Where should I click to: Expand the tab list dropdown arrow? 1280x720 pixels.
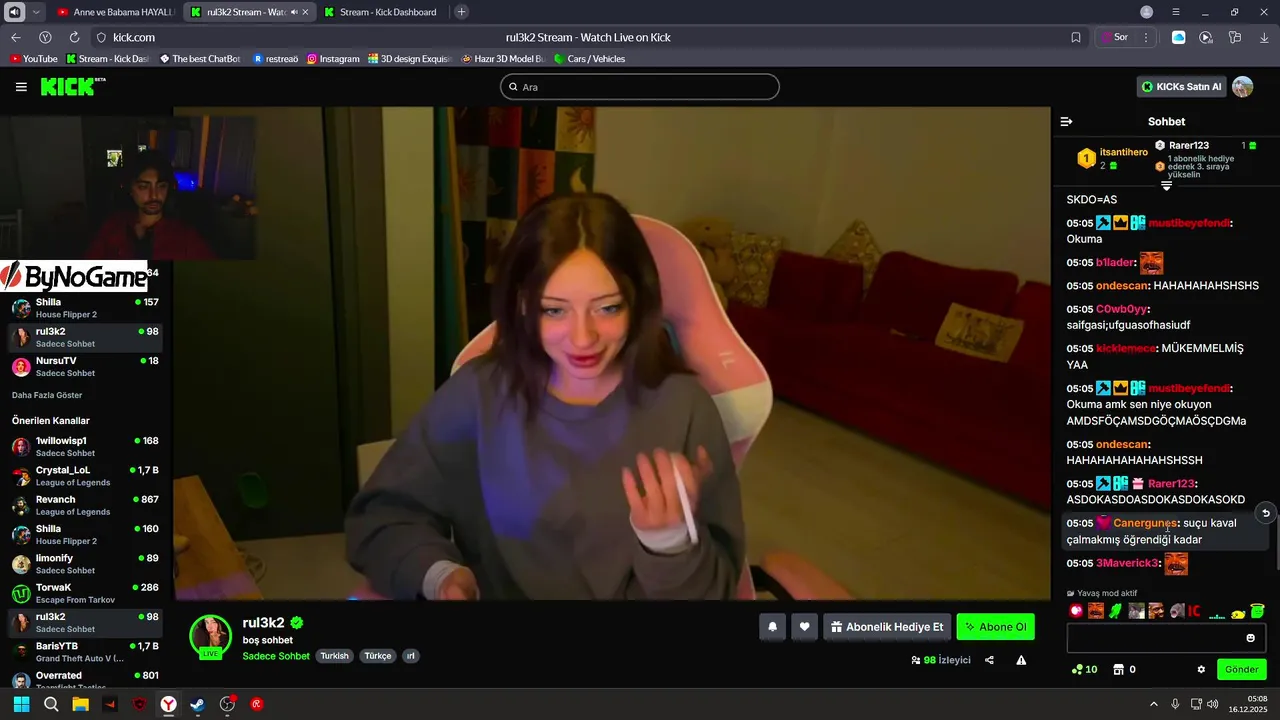click(x=37, y=12)
